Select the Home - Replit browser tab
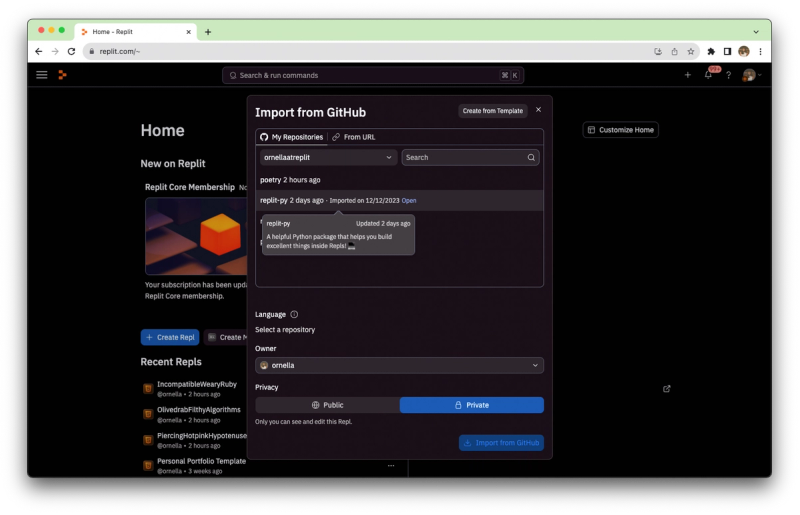 (135, 32)
